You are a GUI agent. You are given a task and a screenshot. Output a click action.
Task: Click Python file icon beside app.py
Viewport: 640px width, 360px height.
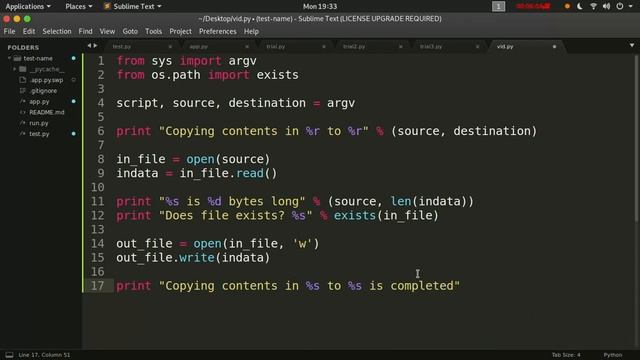pyautogui.click(x=23, y=101)
